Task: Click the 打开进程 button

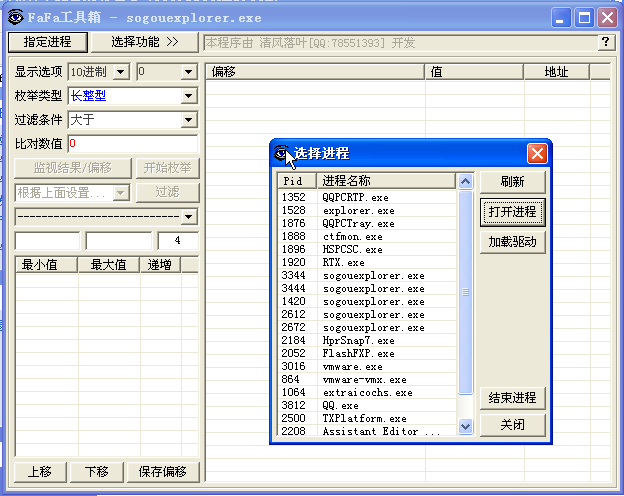Action: (x=513, y=212)
